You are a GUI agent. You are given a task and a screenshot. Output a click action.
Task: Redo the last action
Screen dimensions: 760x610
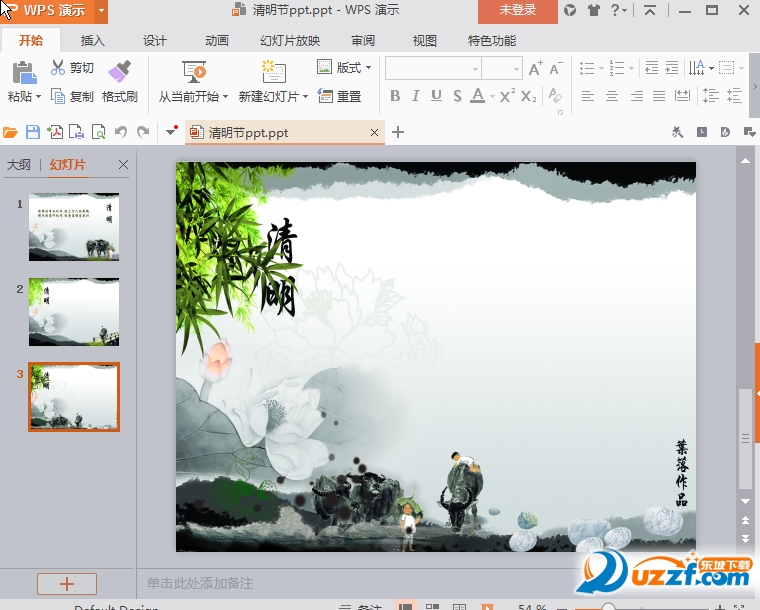tap(143, 132)
